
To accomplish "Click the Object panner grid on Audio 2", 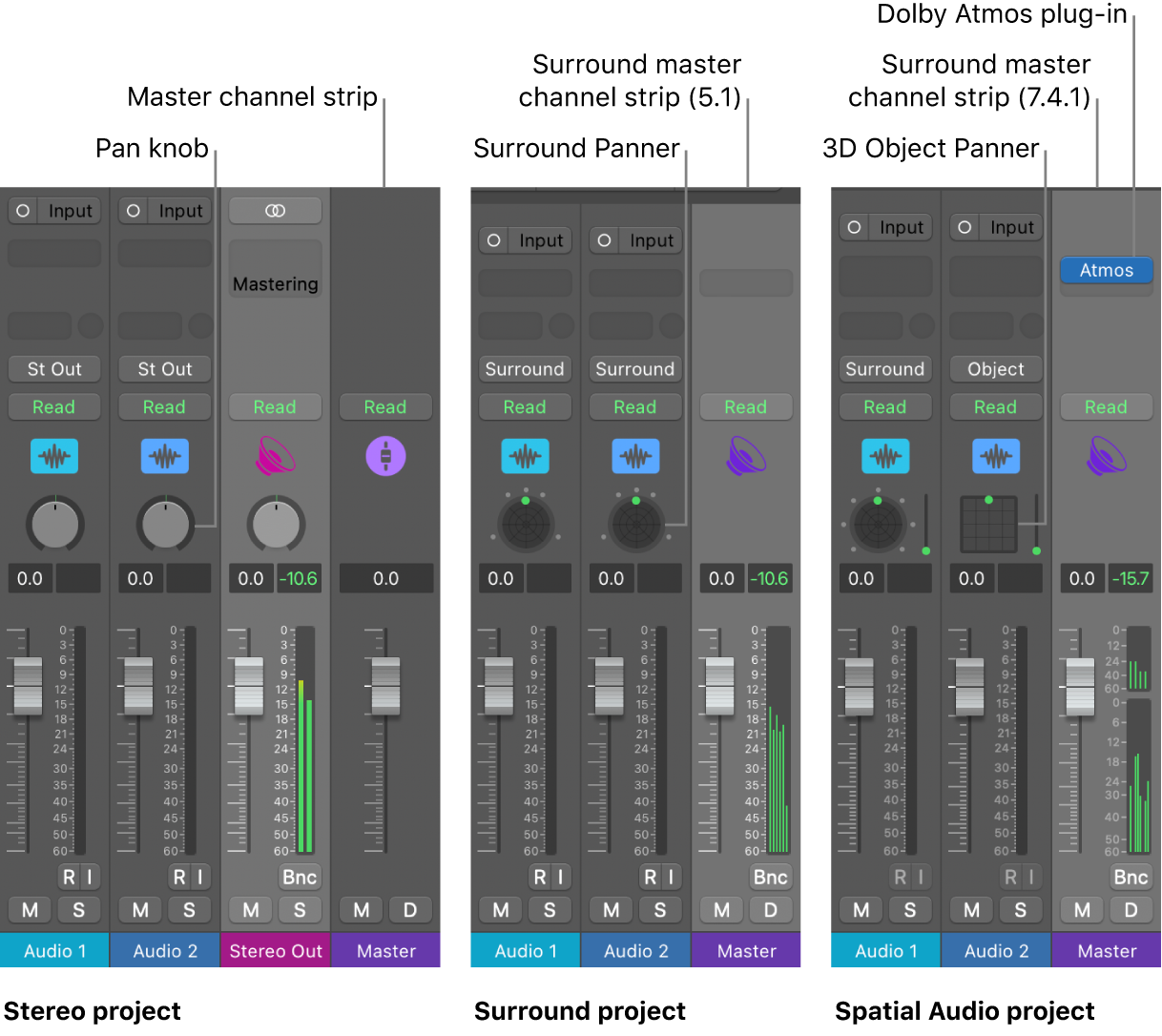I will pyautogui.click(x=988, y=523).
